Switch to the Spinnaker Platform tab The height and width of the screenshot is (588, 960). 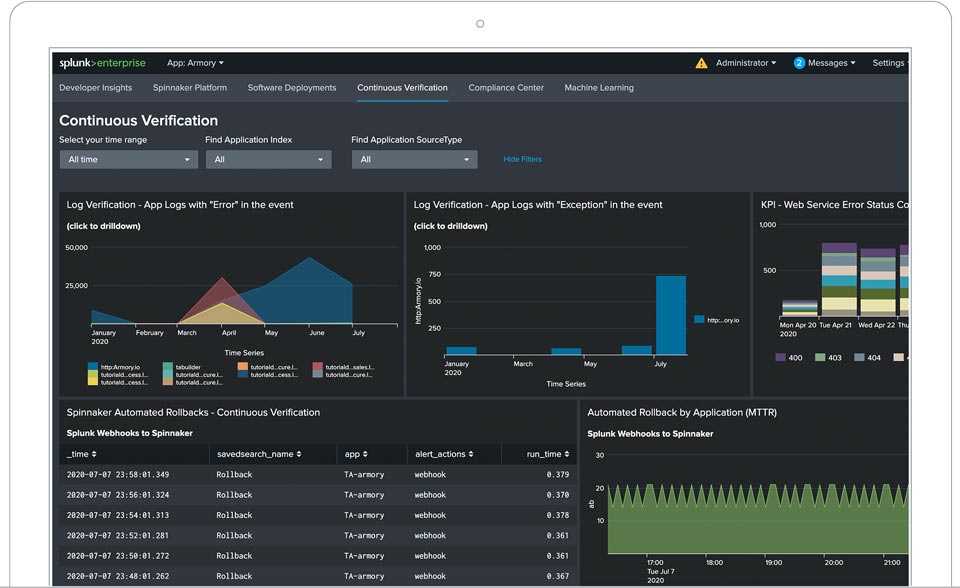tap(190, 88)
